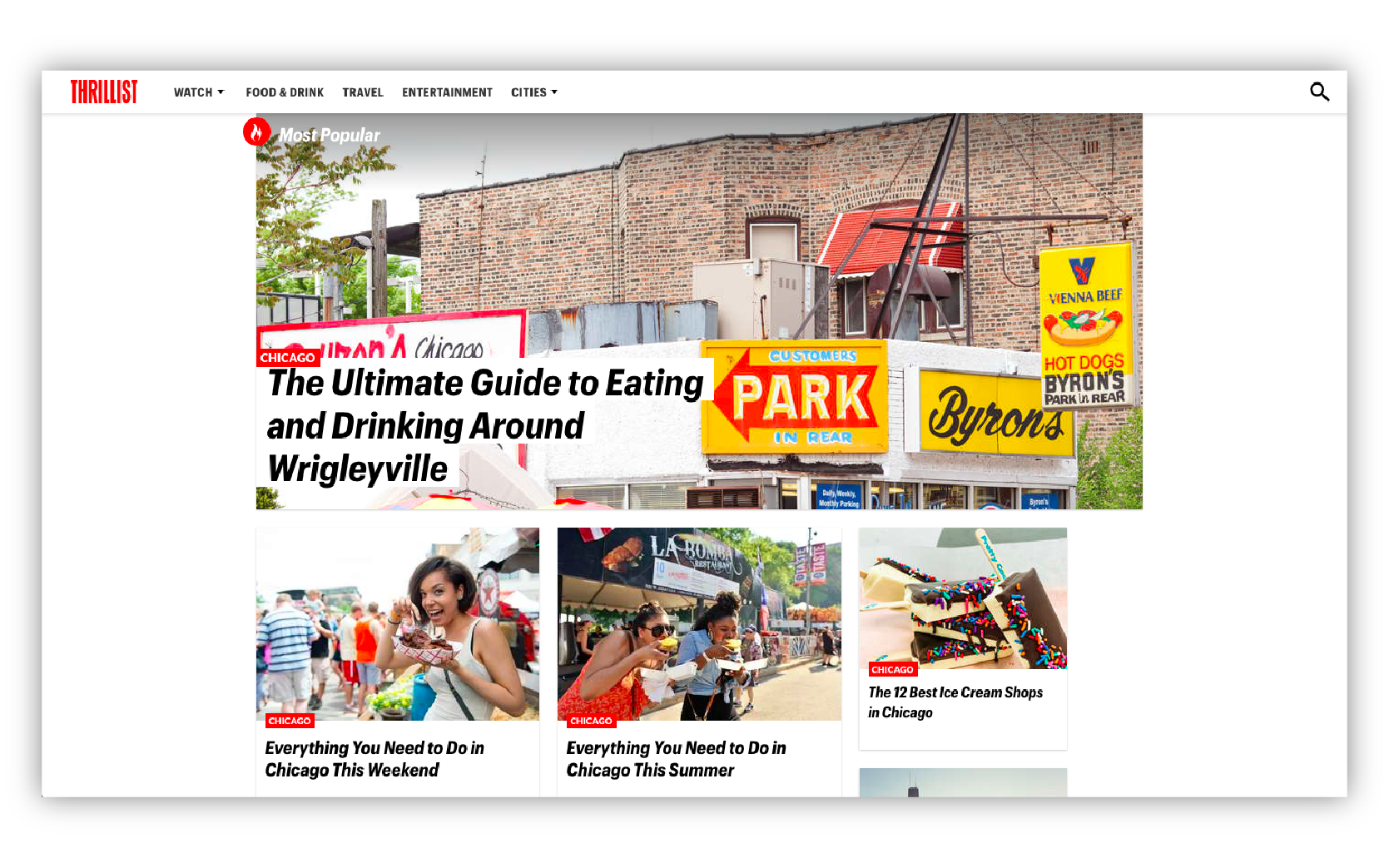Go to the Entertainment section
The image size is (1389, 868).
[x=447, y=92]
